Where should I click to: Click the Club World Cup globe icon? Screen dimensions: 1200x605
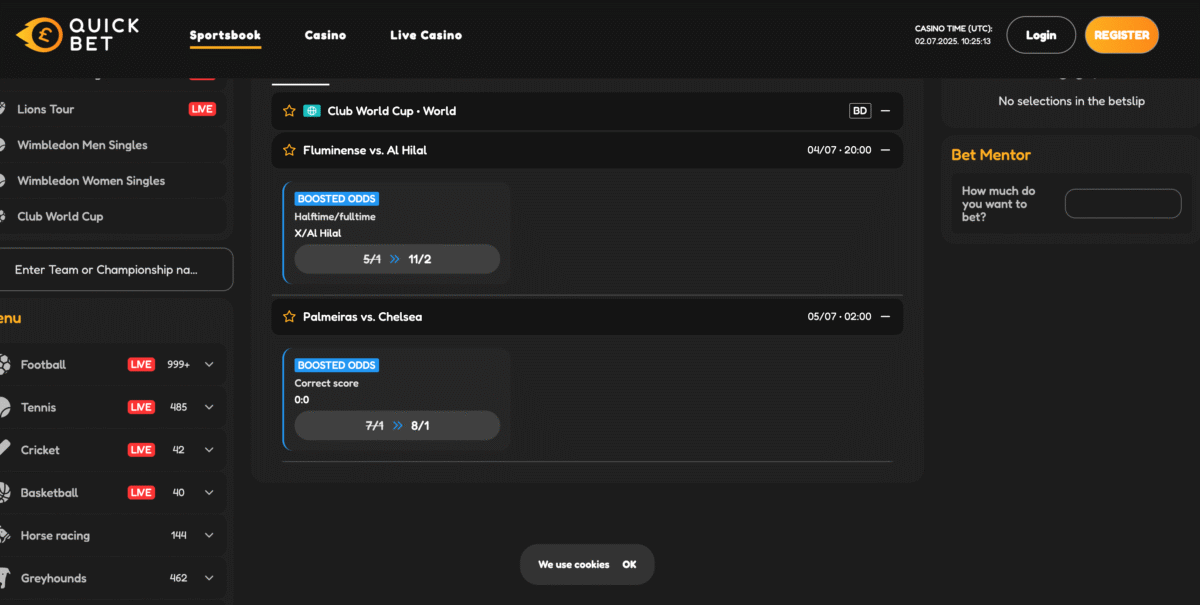click(x=312, y=111)
